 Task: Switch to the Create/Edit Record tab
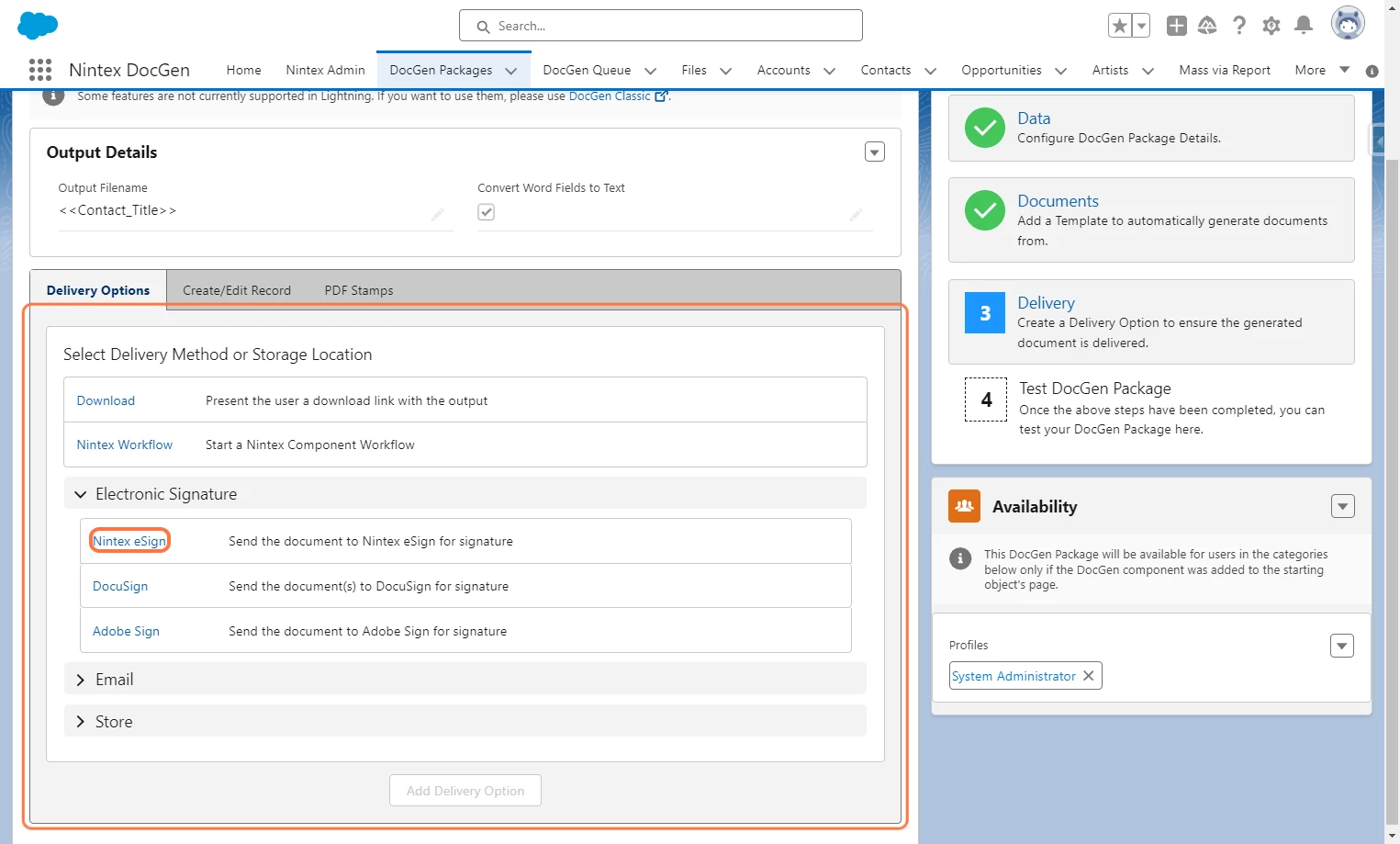point(237,290)
